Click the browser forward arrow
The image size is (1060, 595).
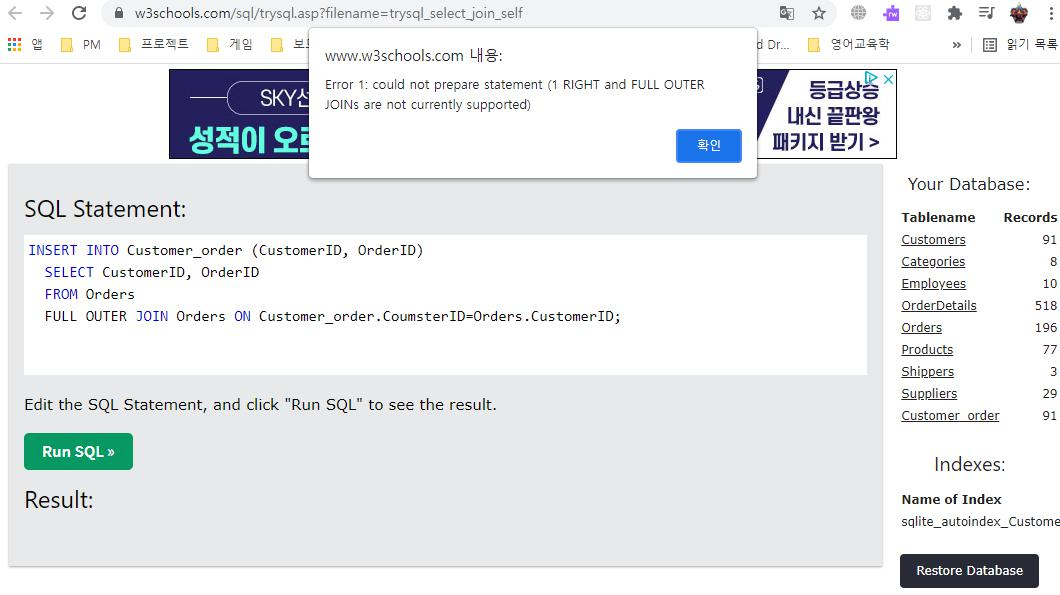tap(47, 13)
